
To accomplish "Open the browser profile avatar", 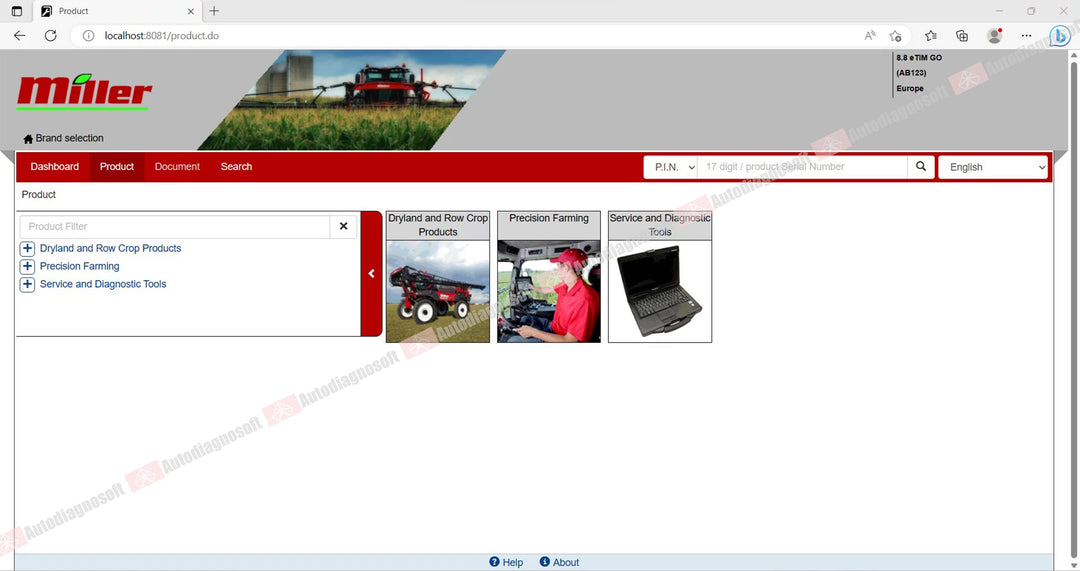I will click(994, 36).
